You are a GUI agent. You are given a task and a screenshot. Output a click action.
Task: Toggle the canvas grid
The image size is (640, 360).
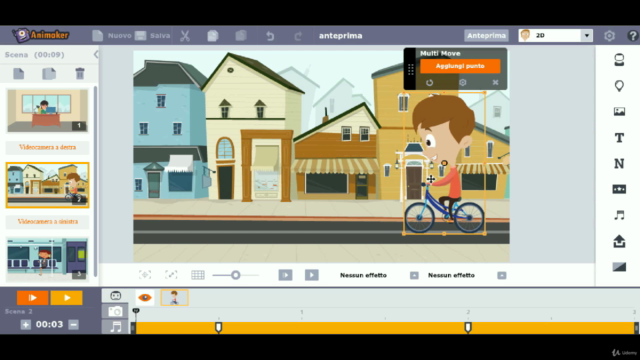point(198,275)
